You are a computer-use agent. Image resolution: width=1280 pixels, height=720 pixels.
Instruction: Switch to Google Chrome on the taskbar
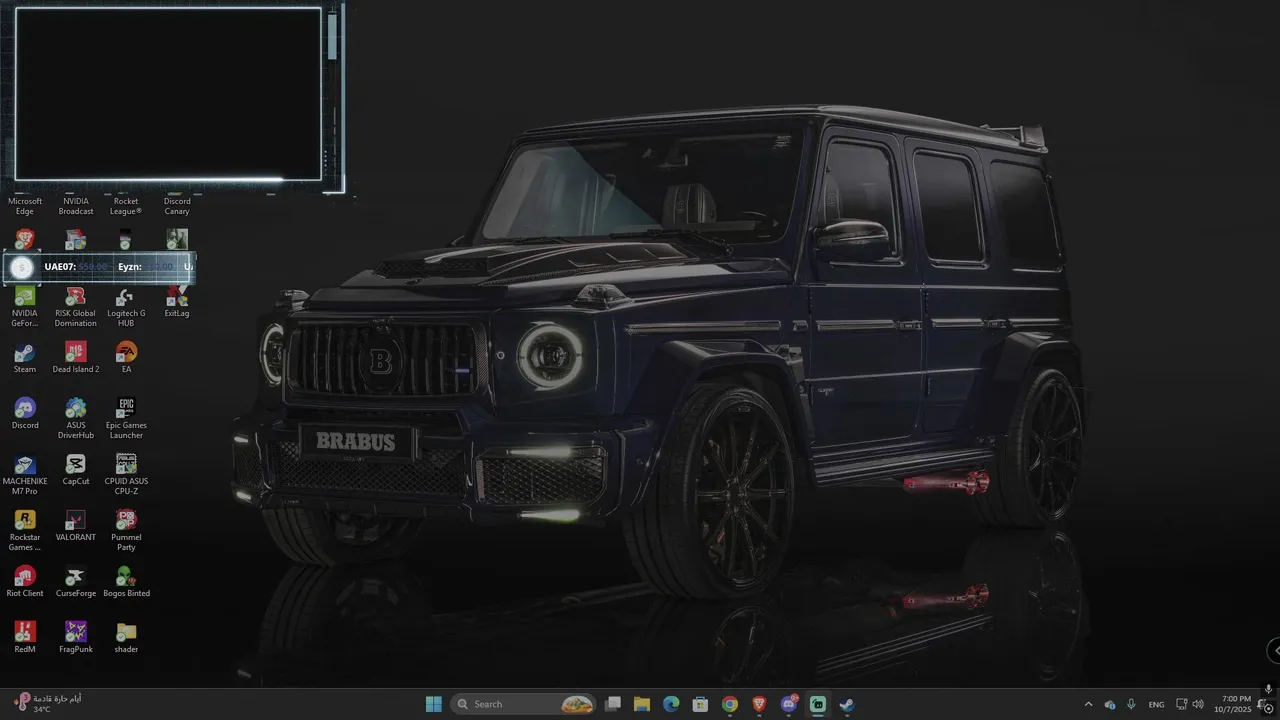coord(730,704)
